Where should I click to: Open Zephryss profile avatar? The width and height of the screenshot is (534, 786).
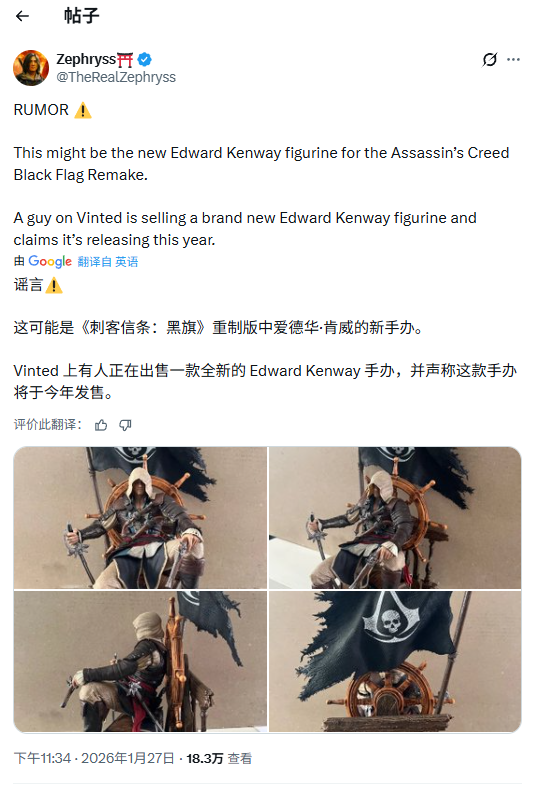(31, 68)
